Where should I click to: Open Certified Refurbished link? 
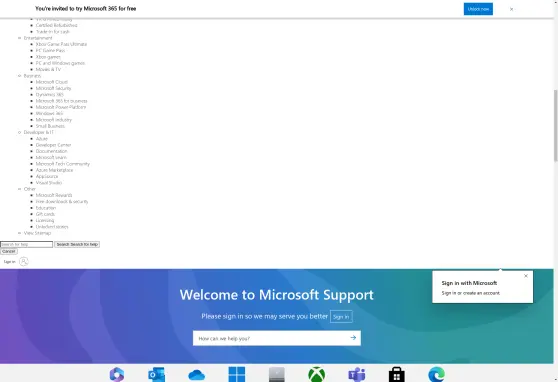(x=56, y=25)
